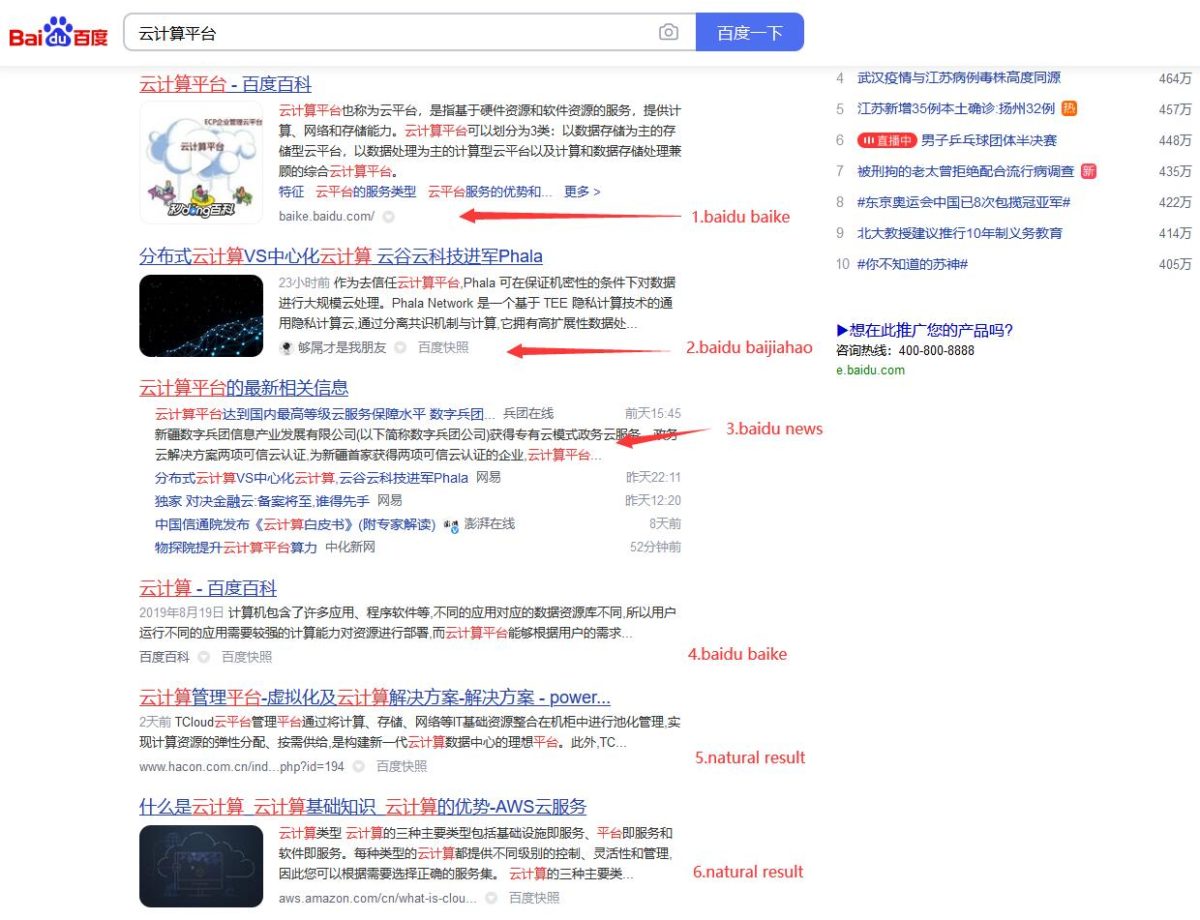The image size is (1200, 920).
Task: Open news 独家 对决金融云:备案将至,谁得先手
Action: point(262,500)
